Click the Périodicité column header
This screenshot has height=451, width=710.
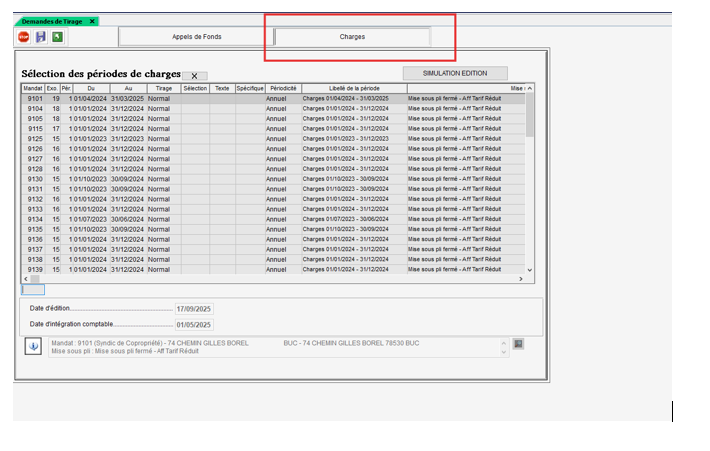click(x=283, y=89)
